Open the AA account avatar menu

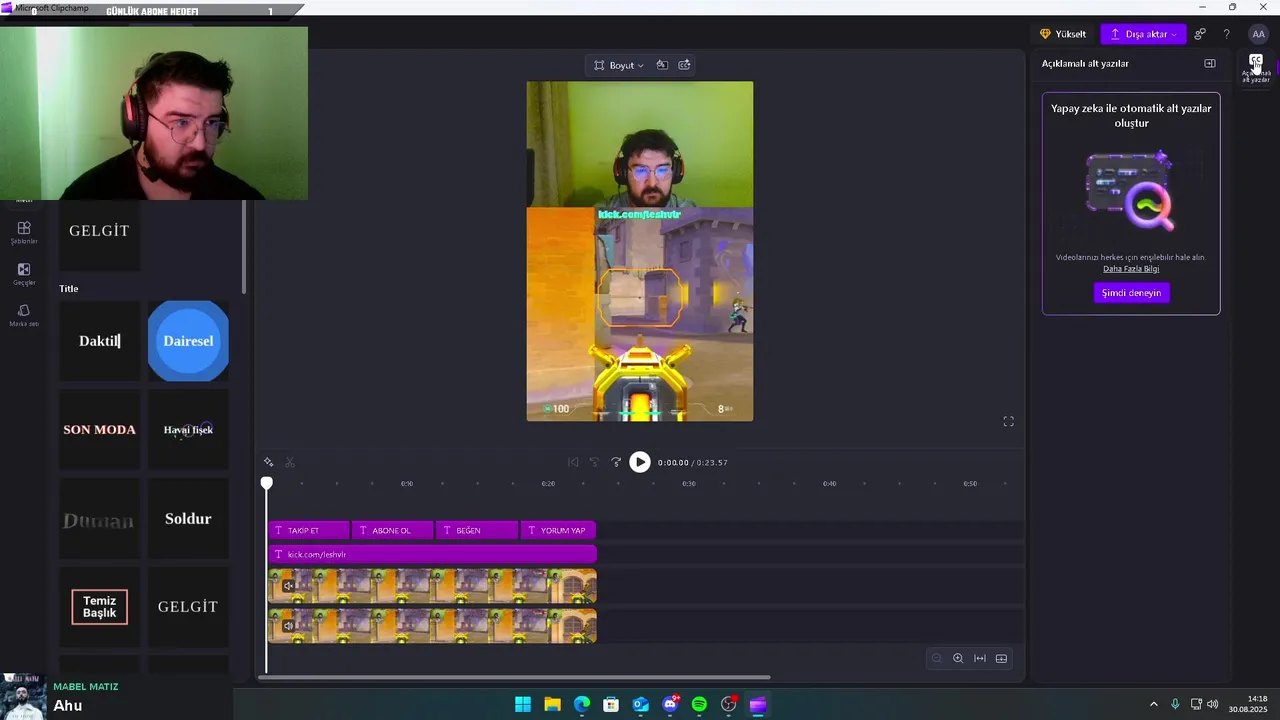tap(1258, 34)
